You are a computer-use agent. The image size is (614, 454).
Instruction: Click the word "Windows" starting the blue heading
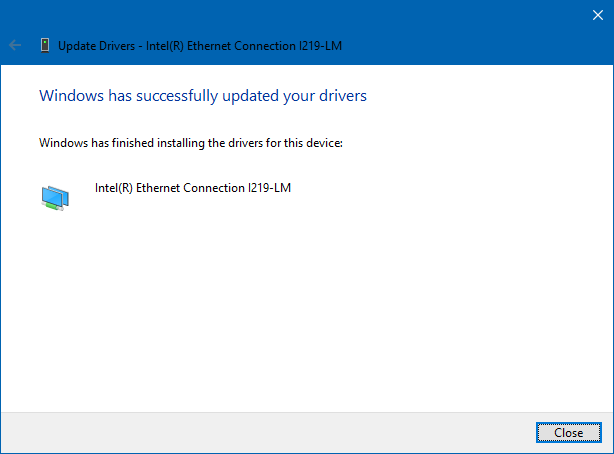tap(66, 96)
